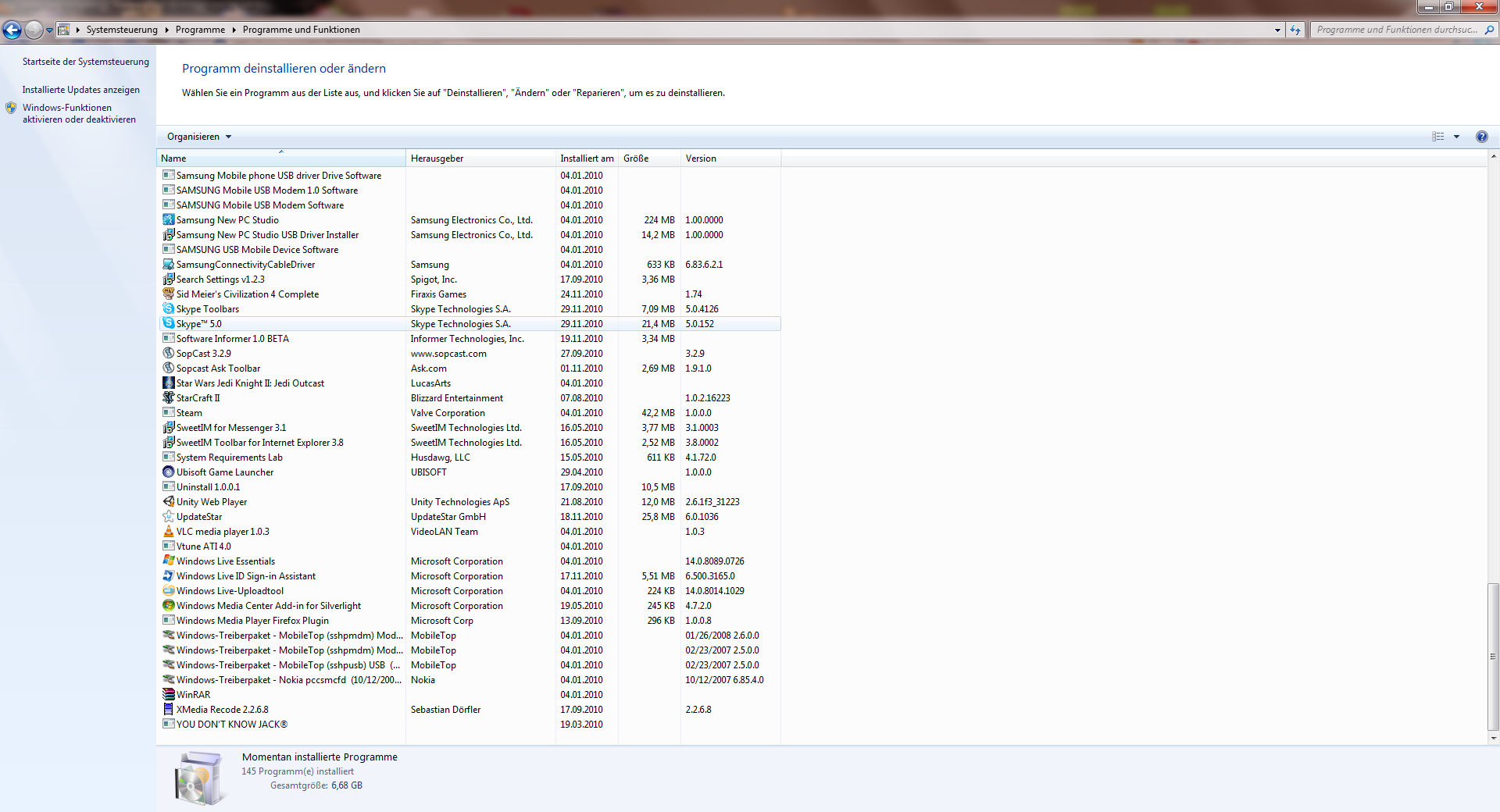Click the Windows Media Center Add-in icon
Screen dimensions: 1500x812
pyautogui.click(x=168, y=605)
